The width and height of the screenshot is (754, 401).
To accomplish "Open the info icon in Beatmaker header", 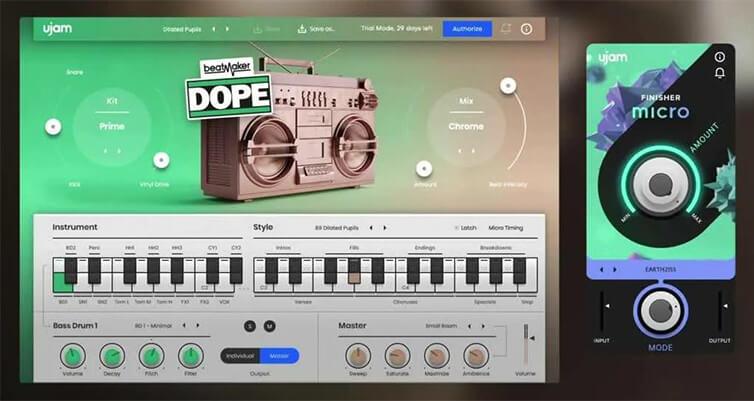I will pyautogui.click(x=527, y=29).
